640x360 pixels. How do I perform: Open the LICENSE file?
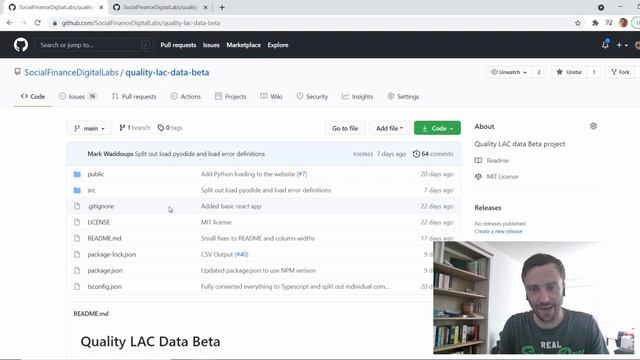[x=99, y=222]
